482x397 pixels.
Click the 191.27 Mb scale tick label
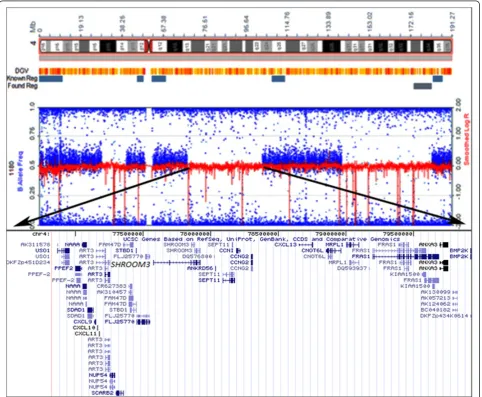point(452,21)
